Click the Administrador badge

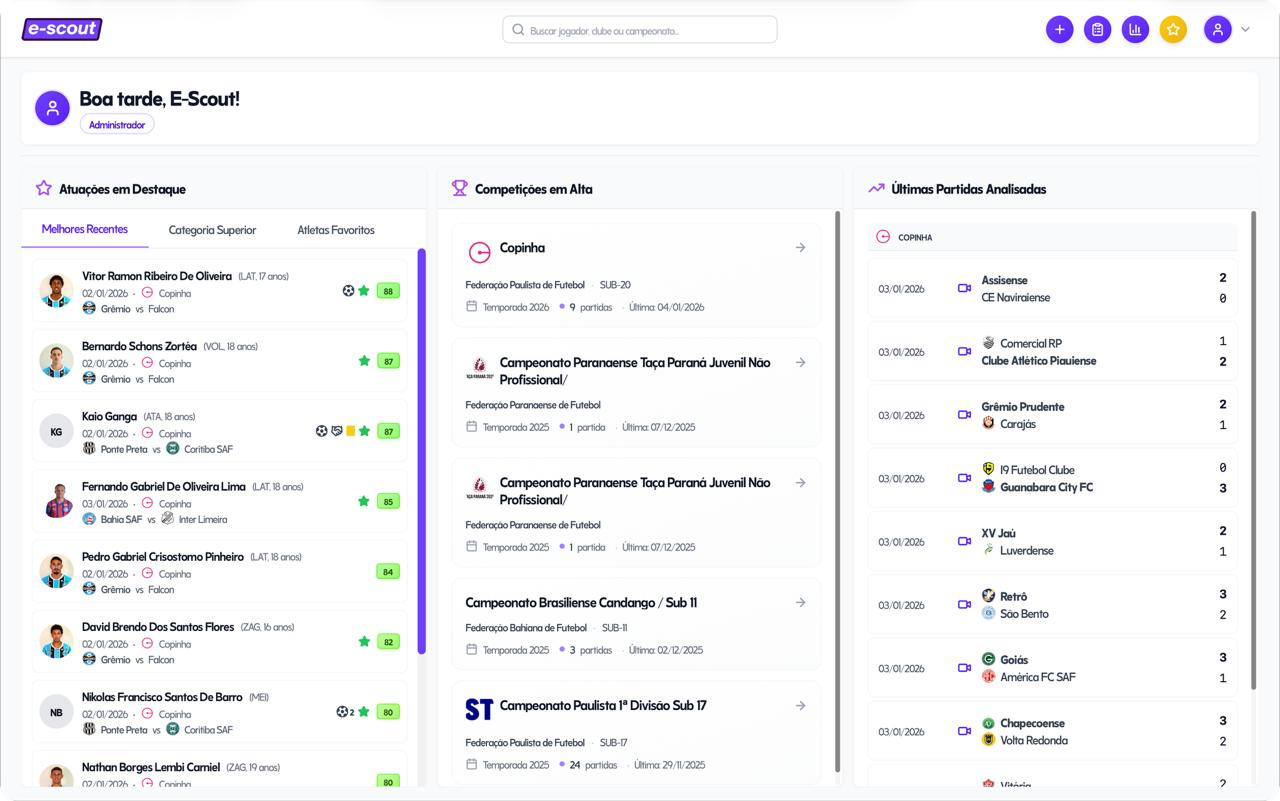point(117,125)
